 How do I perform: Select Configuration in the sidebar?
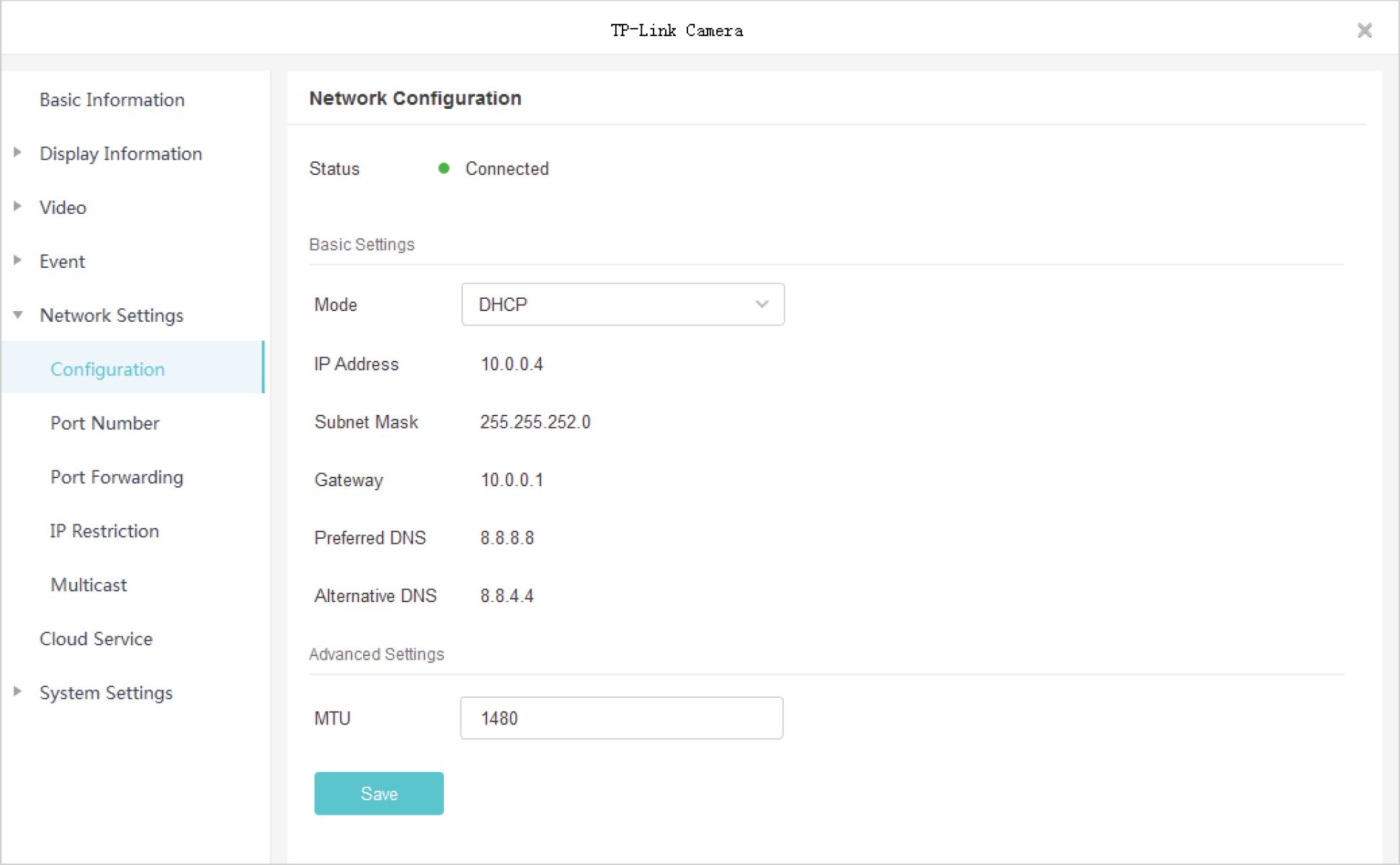107,369
